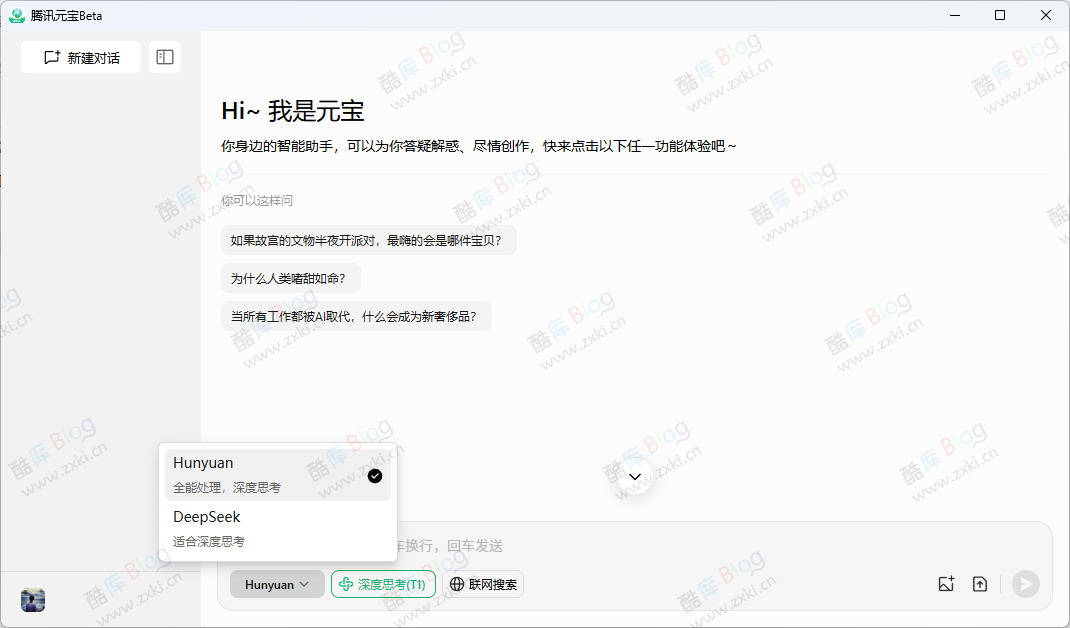
Task: Toggle 联网搜索 web search mode
Action: (x=483, y=584)
